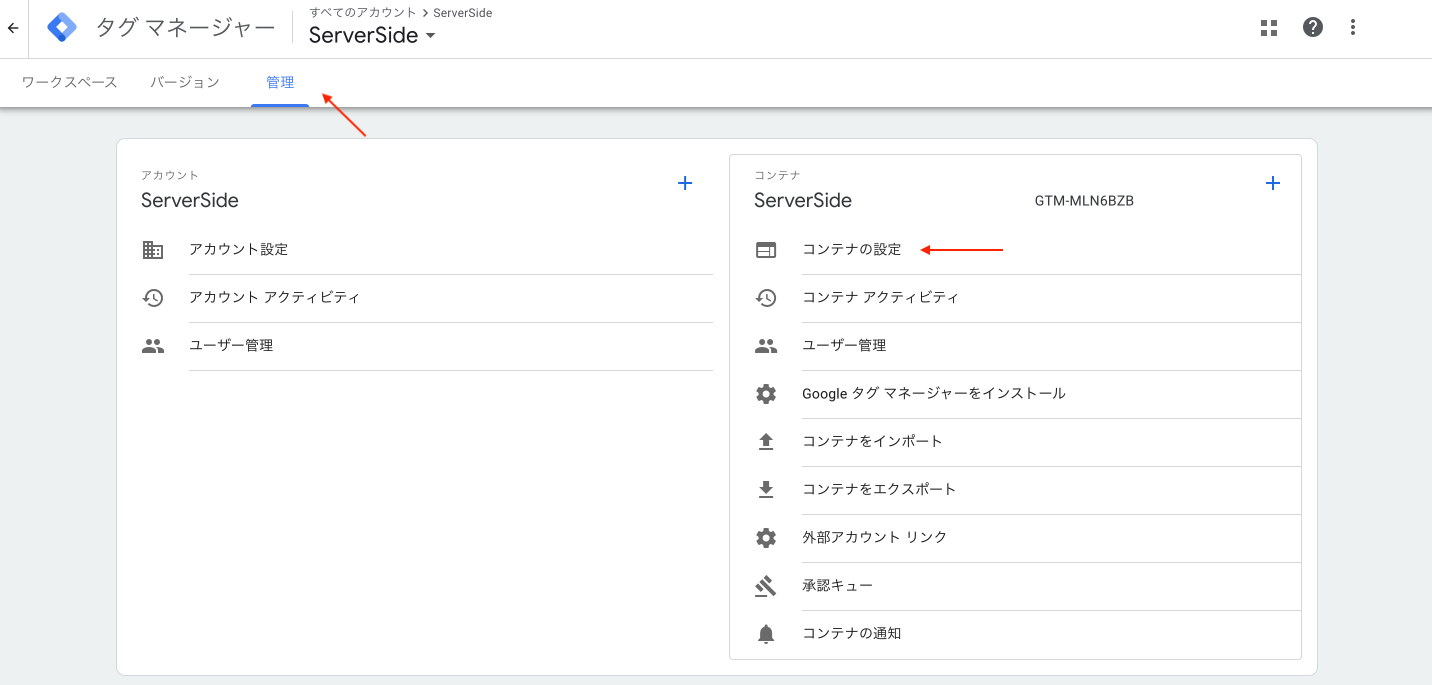Open アカウント設定
The image size is (1432, 685).
pos(238,250)
